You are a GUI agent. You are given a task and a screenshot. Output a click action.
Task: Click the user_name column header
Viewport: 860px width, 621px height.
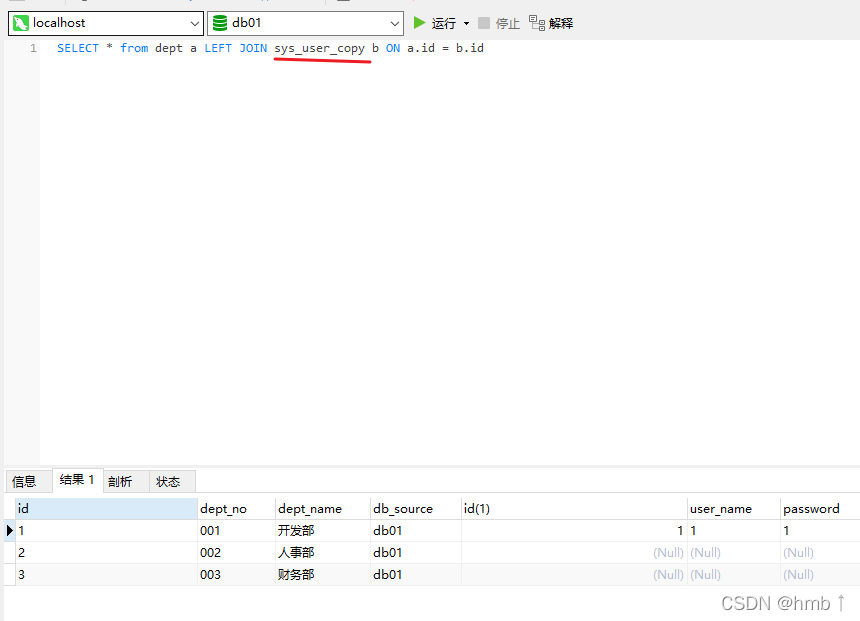pyautogui.click(x=734, y=509)
